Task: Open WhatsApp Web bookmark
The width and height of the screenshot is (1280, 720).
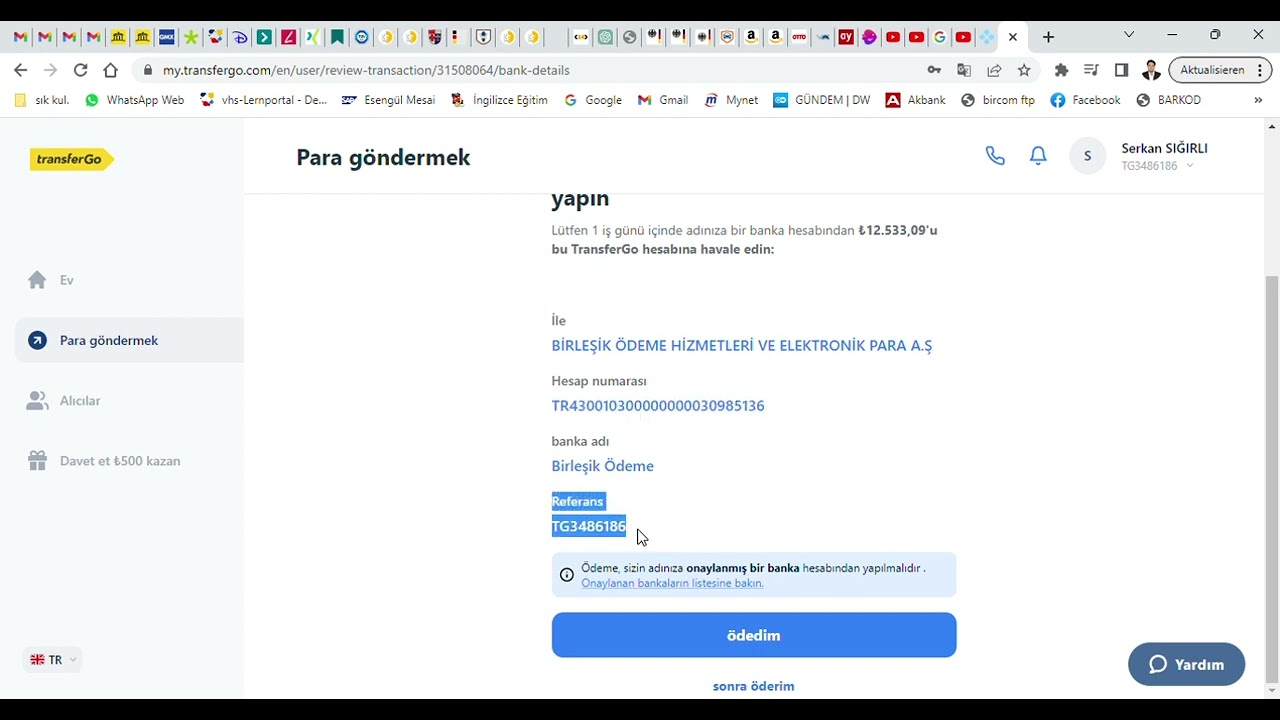Action: point(135,100)
